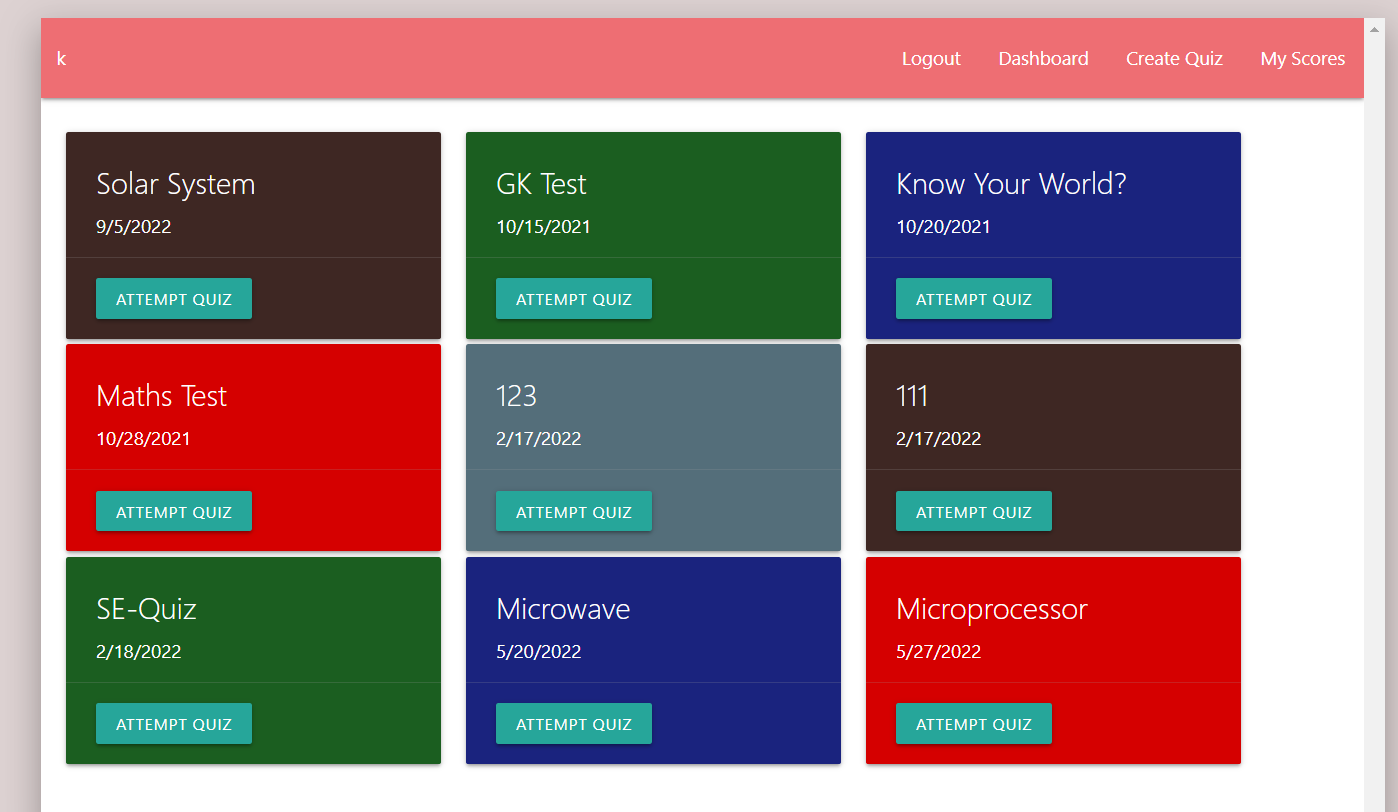
Task: Attempt the Maths Test quiz
Action: 174,511
